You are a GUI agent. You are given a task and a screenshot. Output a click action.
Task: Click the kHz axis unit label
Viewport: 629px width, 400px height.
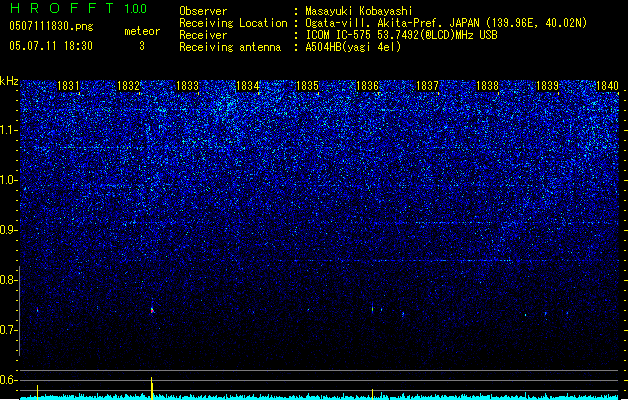(9, 81)
